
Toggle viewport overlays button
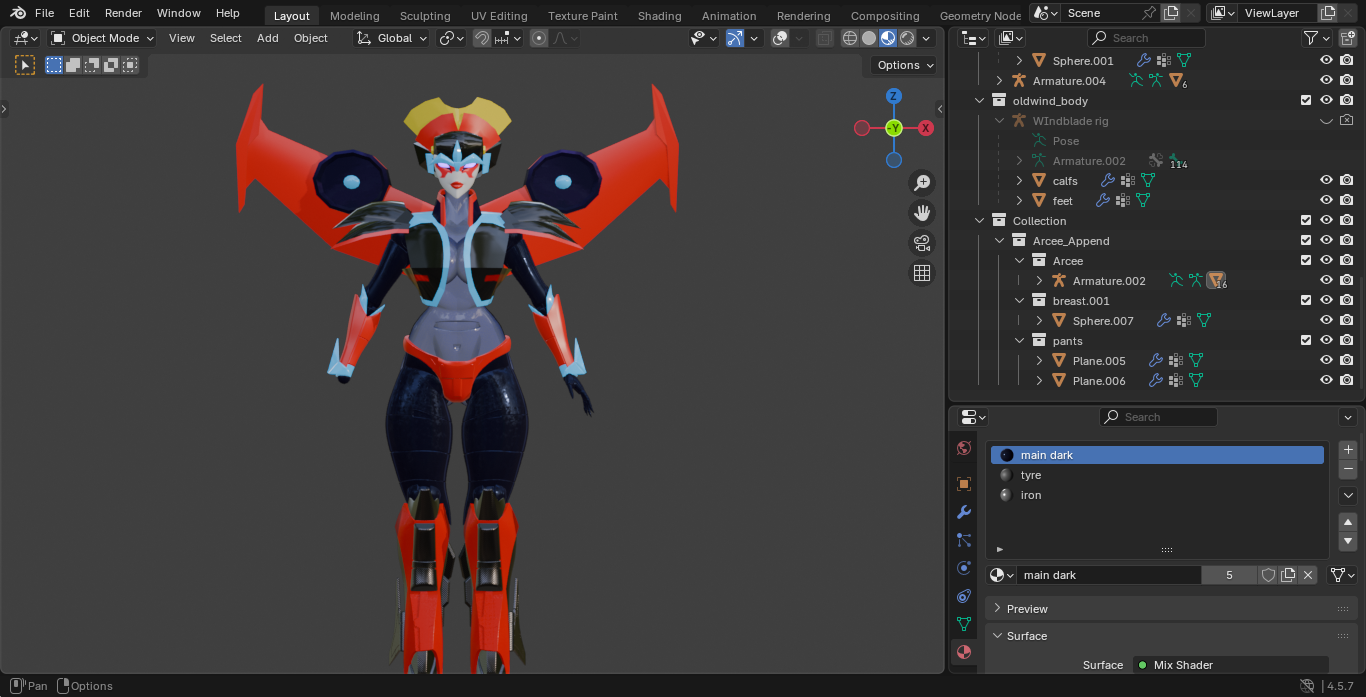tap(780, 38)
